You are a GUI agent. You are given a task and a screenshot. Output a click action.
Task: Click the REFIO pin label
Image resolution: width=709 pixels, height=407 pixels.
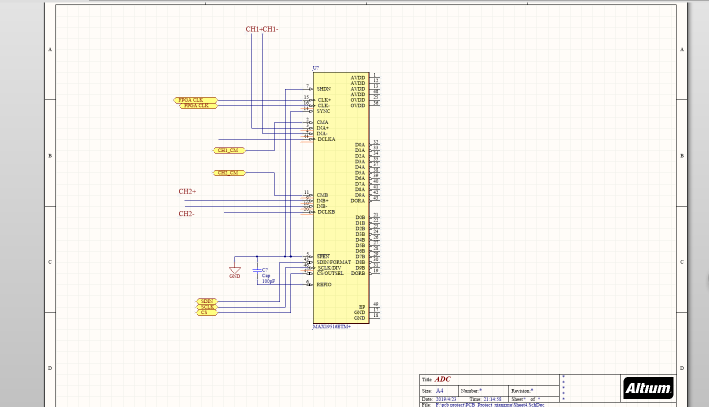pyautogui.click(x=324, y=284)
